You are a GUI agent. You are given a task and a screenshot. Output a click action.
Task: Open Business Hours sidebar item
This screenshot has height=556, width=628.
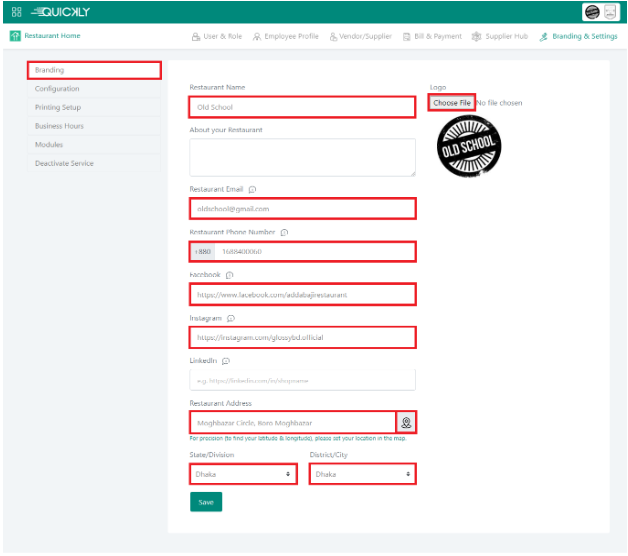(x=59, y=126)
